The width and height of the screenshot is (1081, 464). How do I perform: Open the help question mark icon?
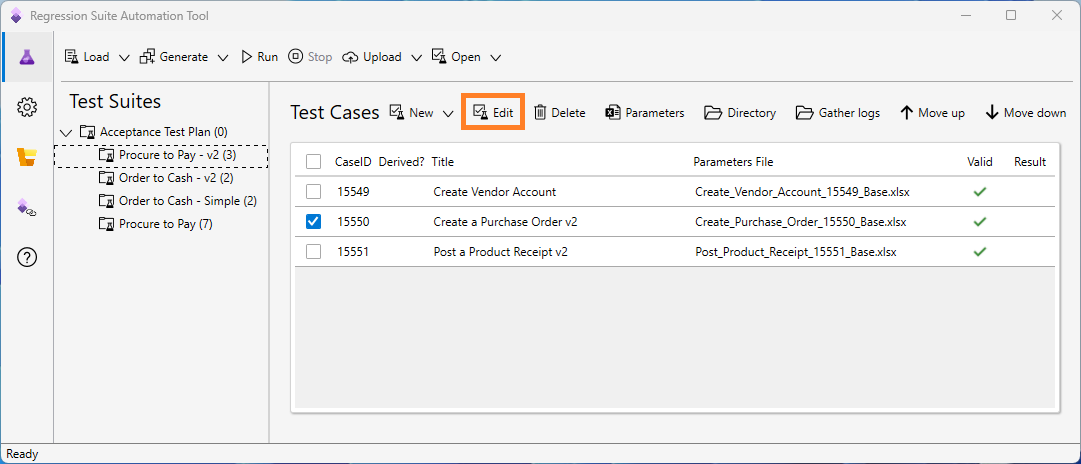[27, 257]
